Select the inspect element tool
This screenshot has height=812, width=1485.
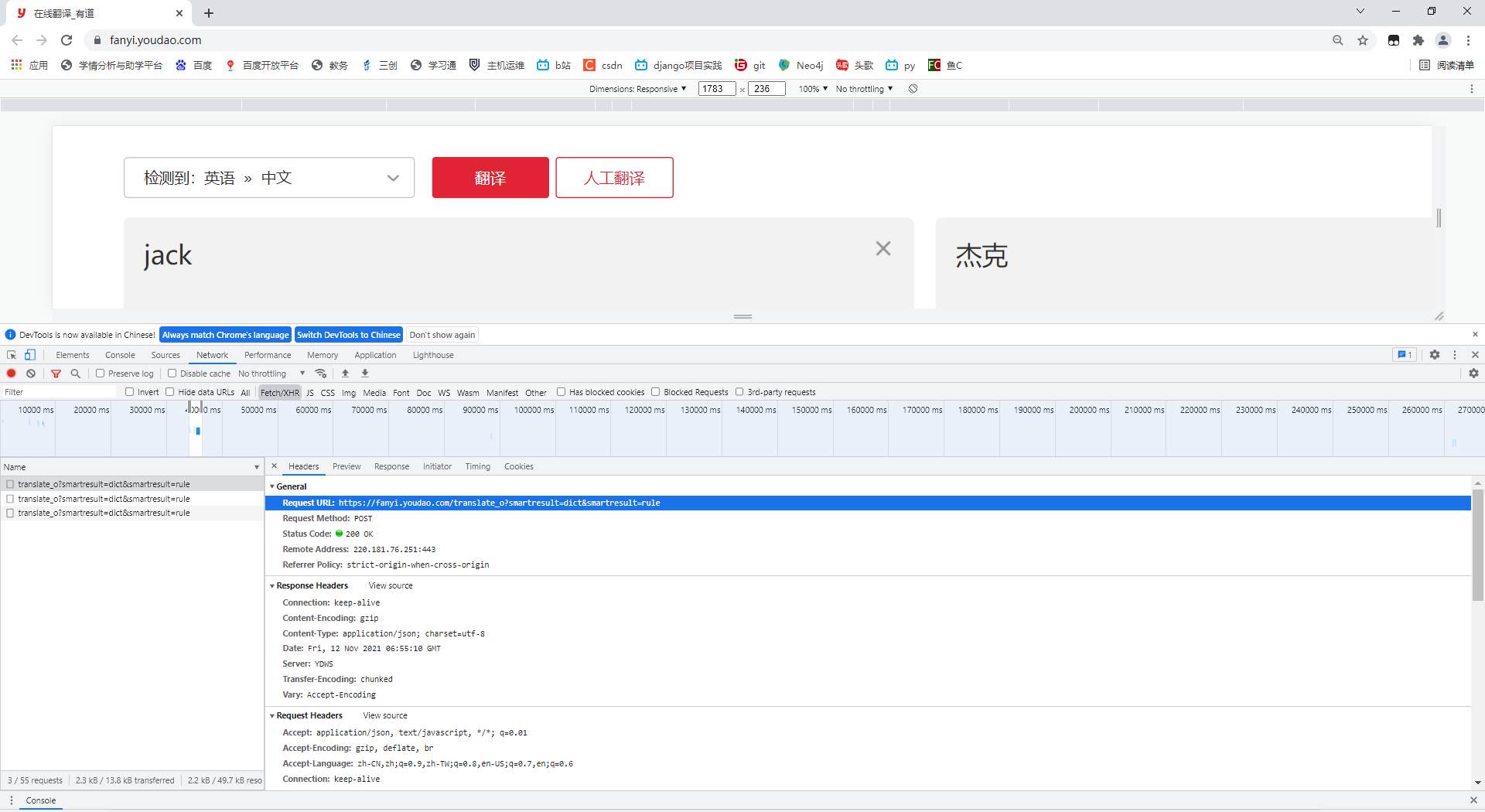point(11,354)
